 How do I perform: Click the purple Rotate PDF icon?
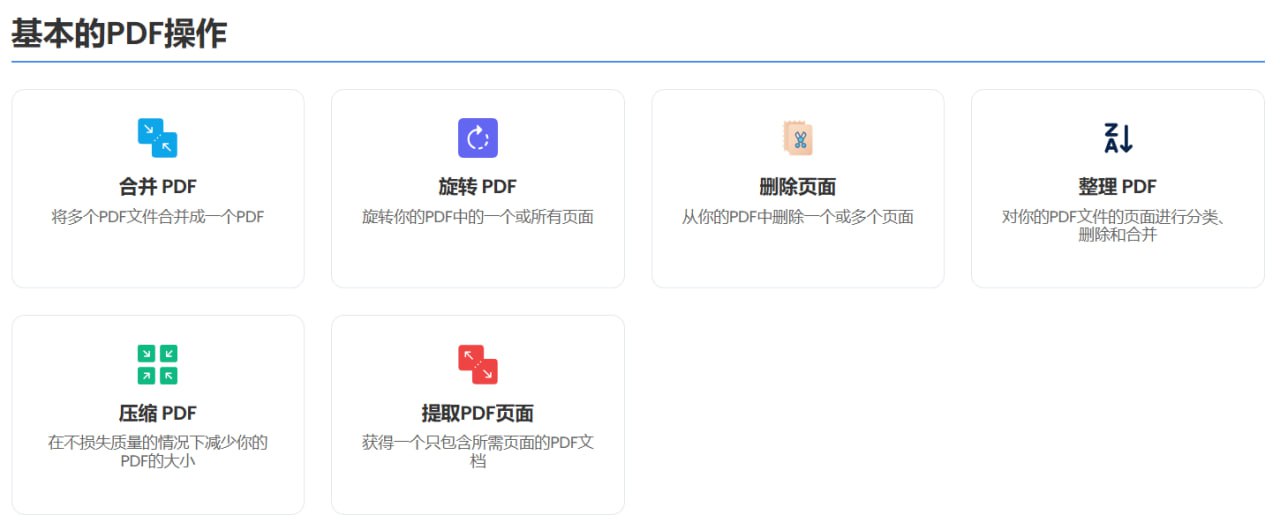point(477,138)
